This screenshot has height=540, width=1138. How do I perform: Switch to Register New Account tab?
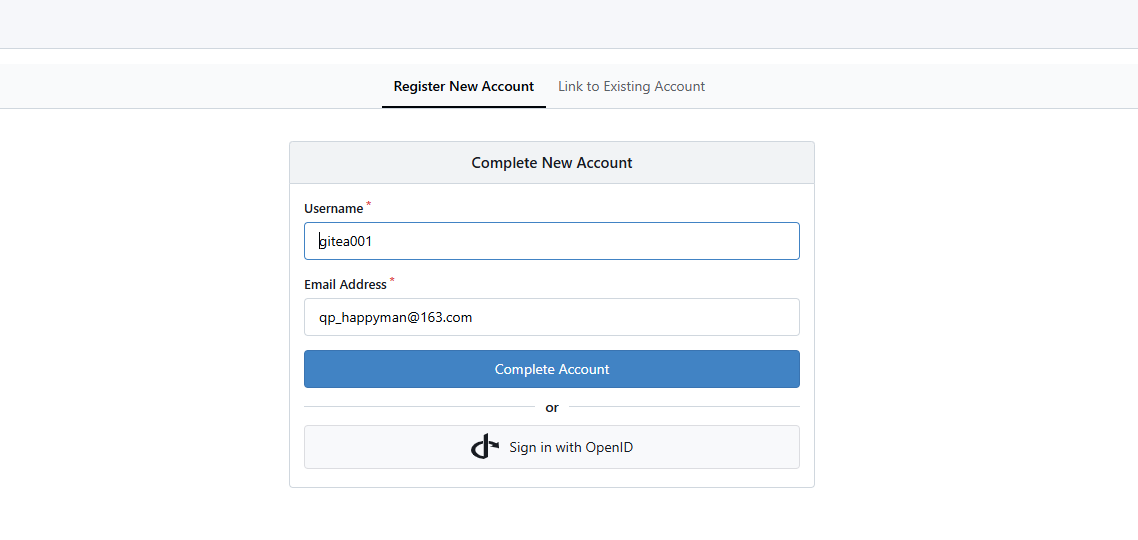[x=463, y=87]
